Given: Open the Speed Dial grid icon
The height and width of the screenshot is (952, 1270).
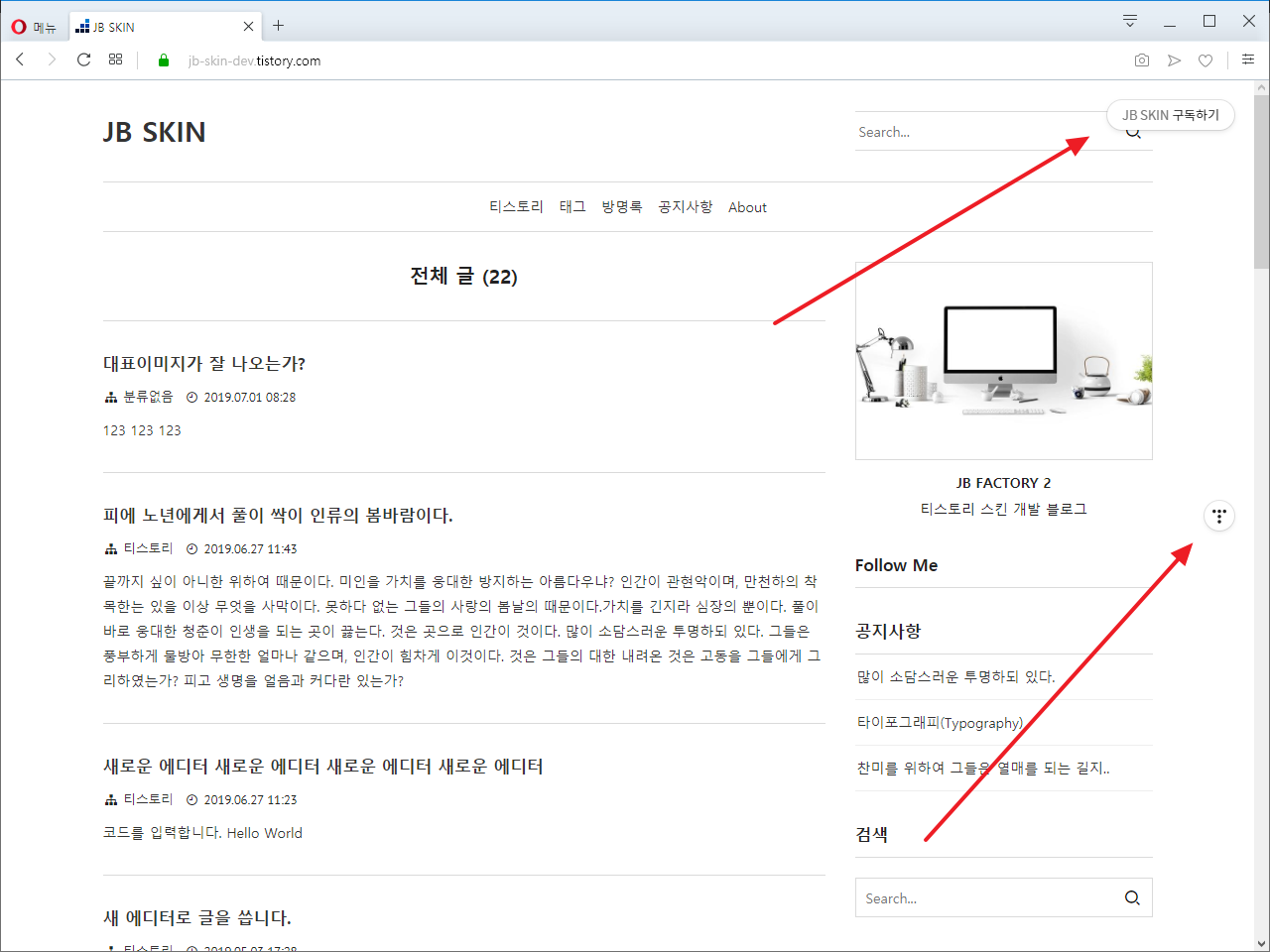Looking at the screenshot, I should 115,59.
